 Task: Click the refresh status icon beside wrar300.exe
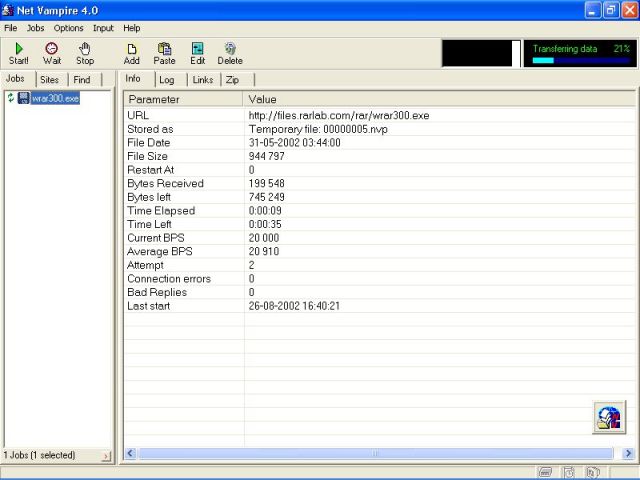pyautogui.click(x=11, y=98)
